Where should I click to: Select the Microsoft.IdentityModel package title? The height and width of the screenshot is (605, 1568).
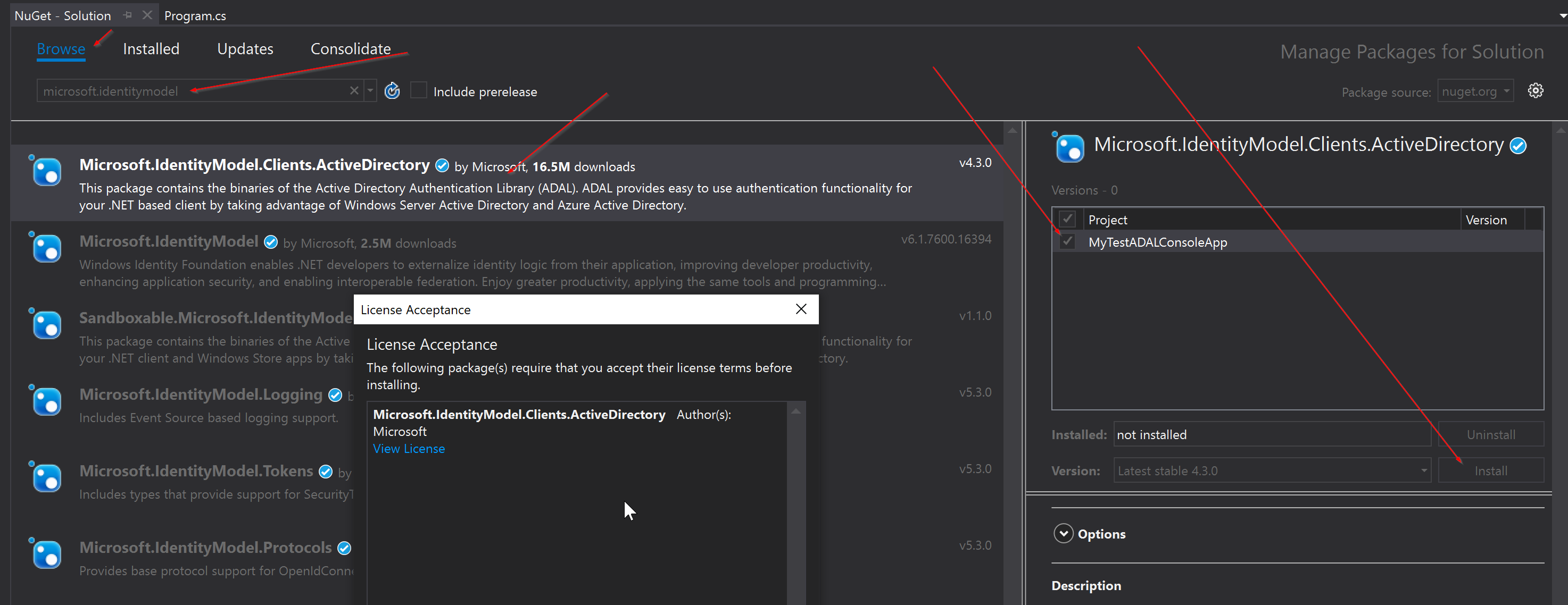[169, 241]
